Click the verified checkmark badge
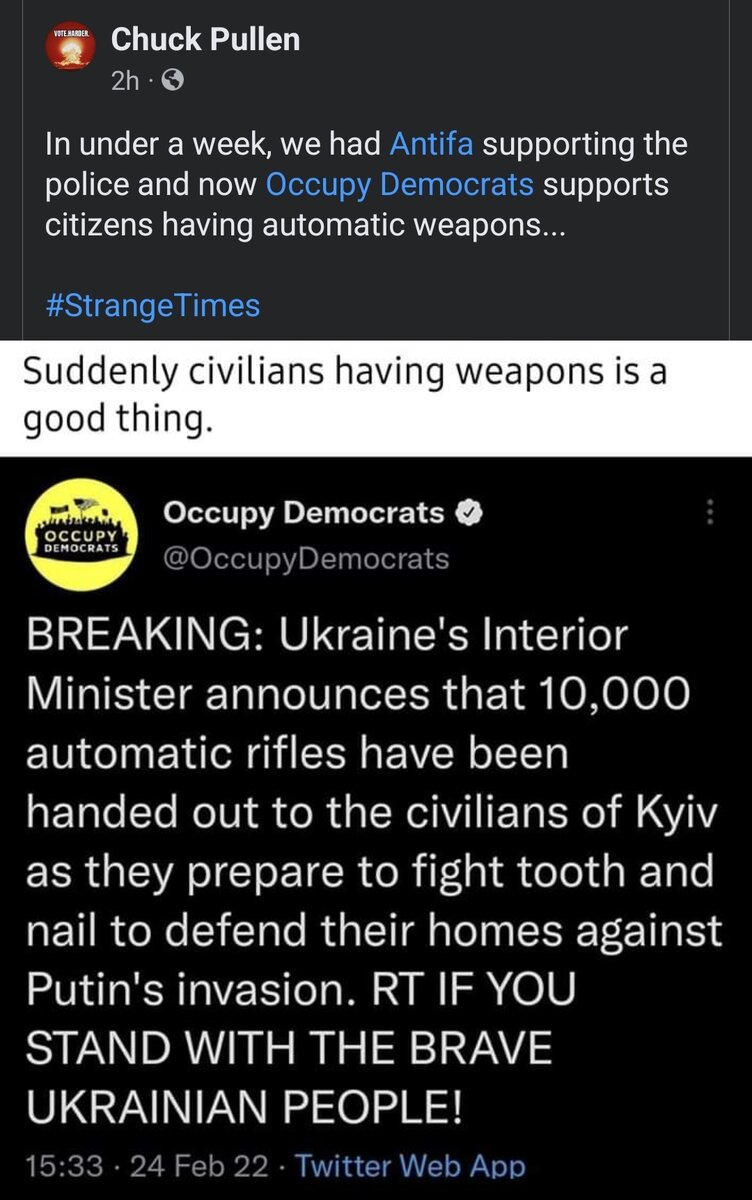 [470, 514]
